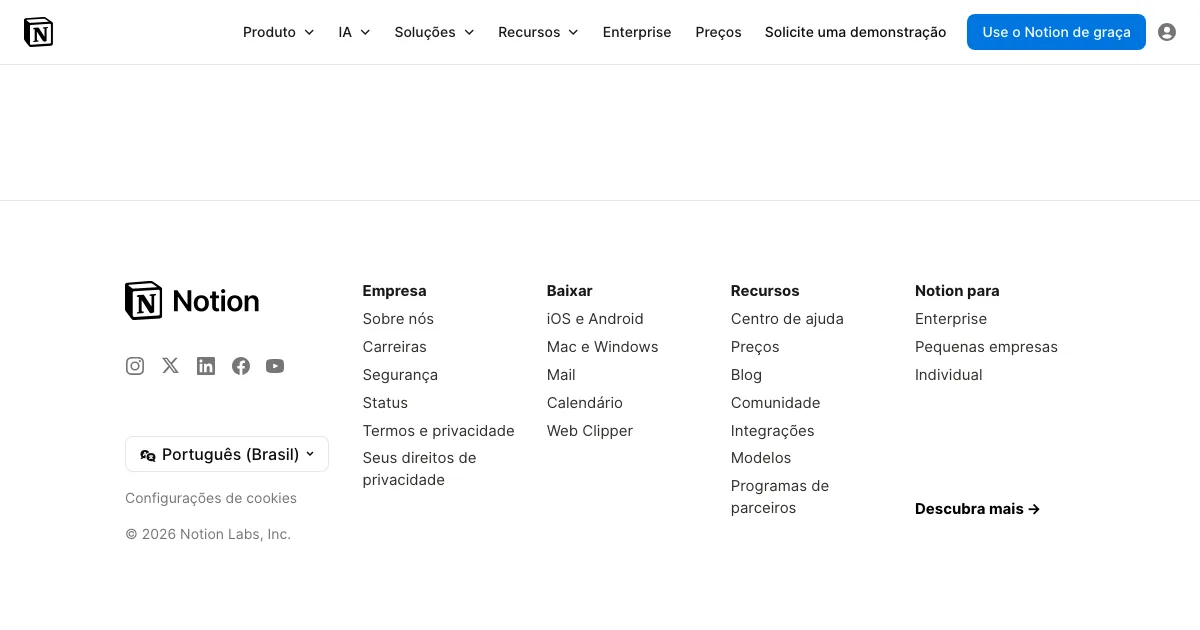Image resolution: width=1200 pixels, height=630 pixels.
Task: Click the footer Notion logo
Action: click(x=192, y=301)
